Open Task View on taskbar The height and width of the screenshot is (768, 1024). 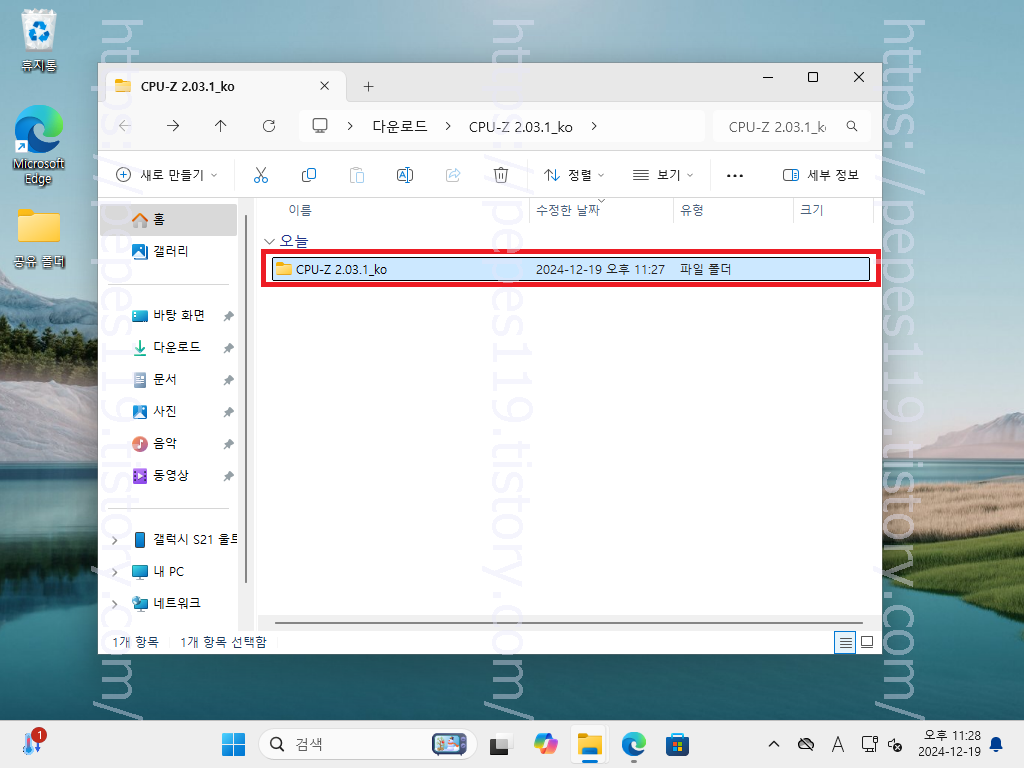coord(500,744)
